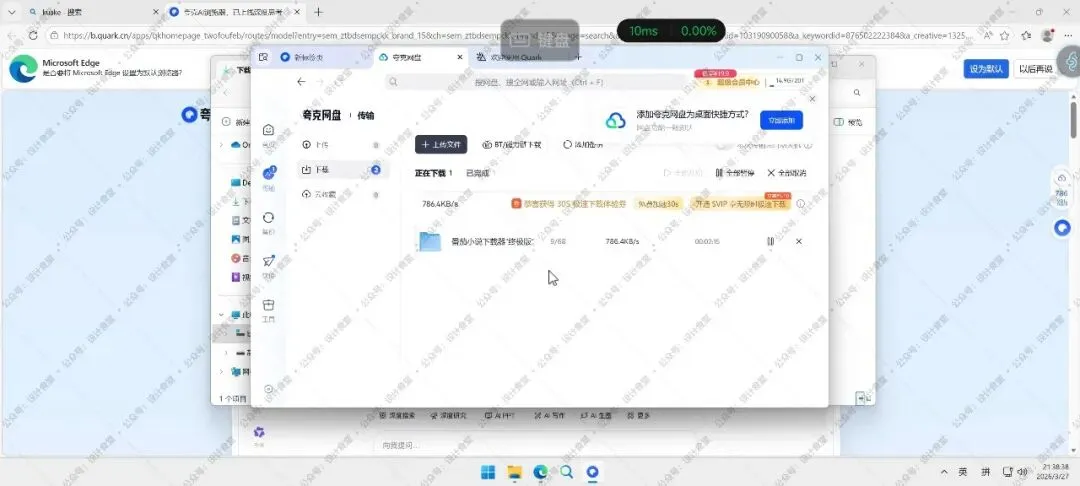Open the Quark app from the taskbar
This screenshot has height=486, width=1080.
[x=592, y=472]
